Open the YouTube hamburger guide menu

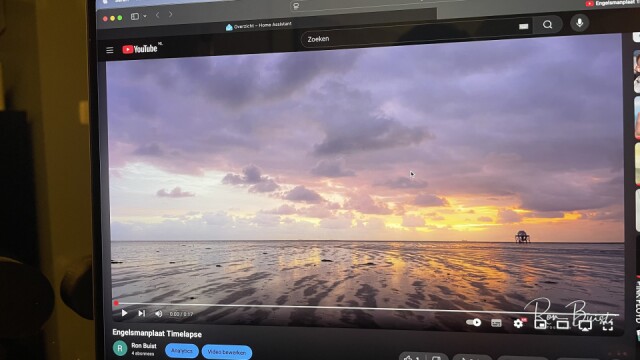[x=110, y=50]
